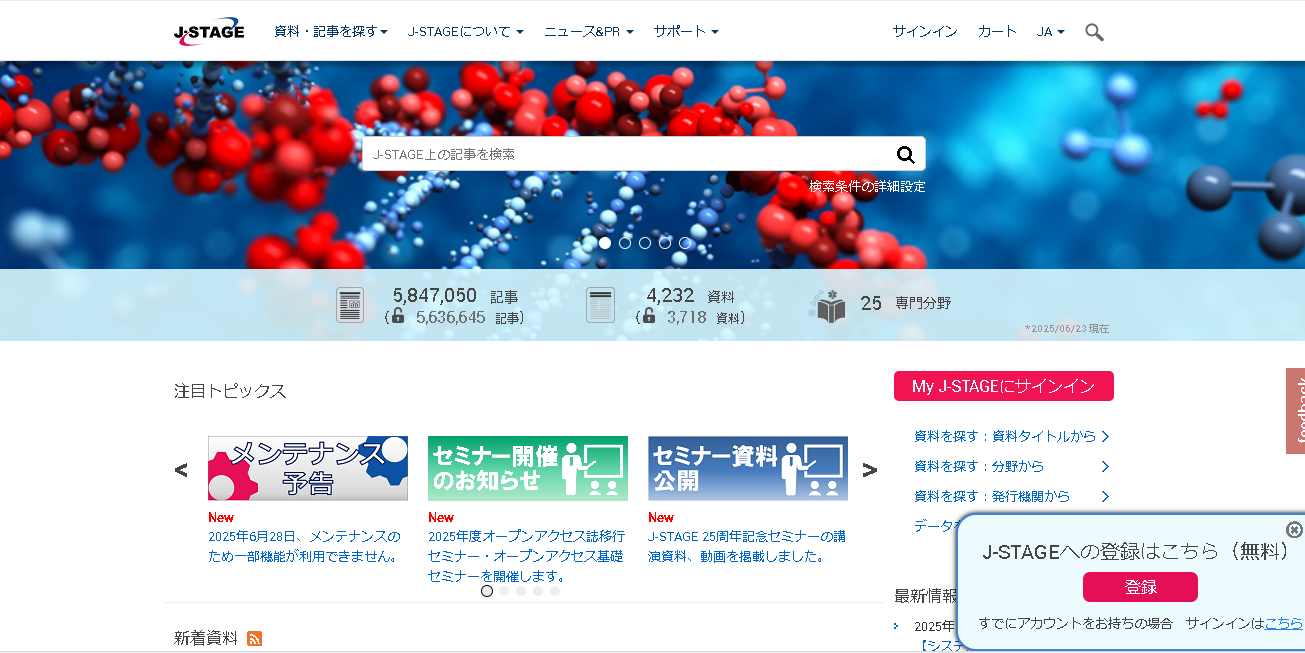This screenshot has width=1305, height=653.
Task: Close the registration popup with X icon
Action: [1294, 529]
